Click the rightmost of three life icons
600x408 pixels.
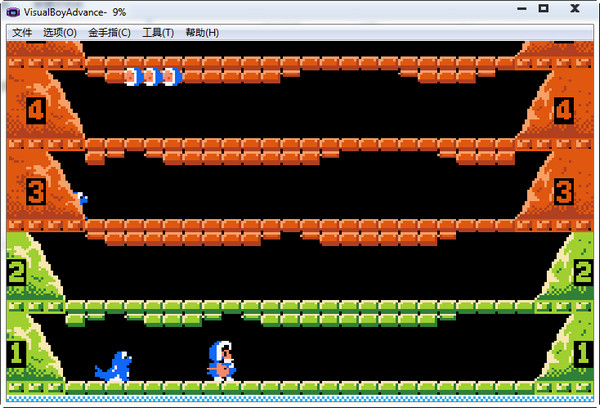pyautogui.click(x=170, y=76)
